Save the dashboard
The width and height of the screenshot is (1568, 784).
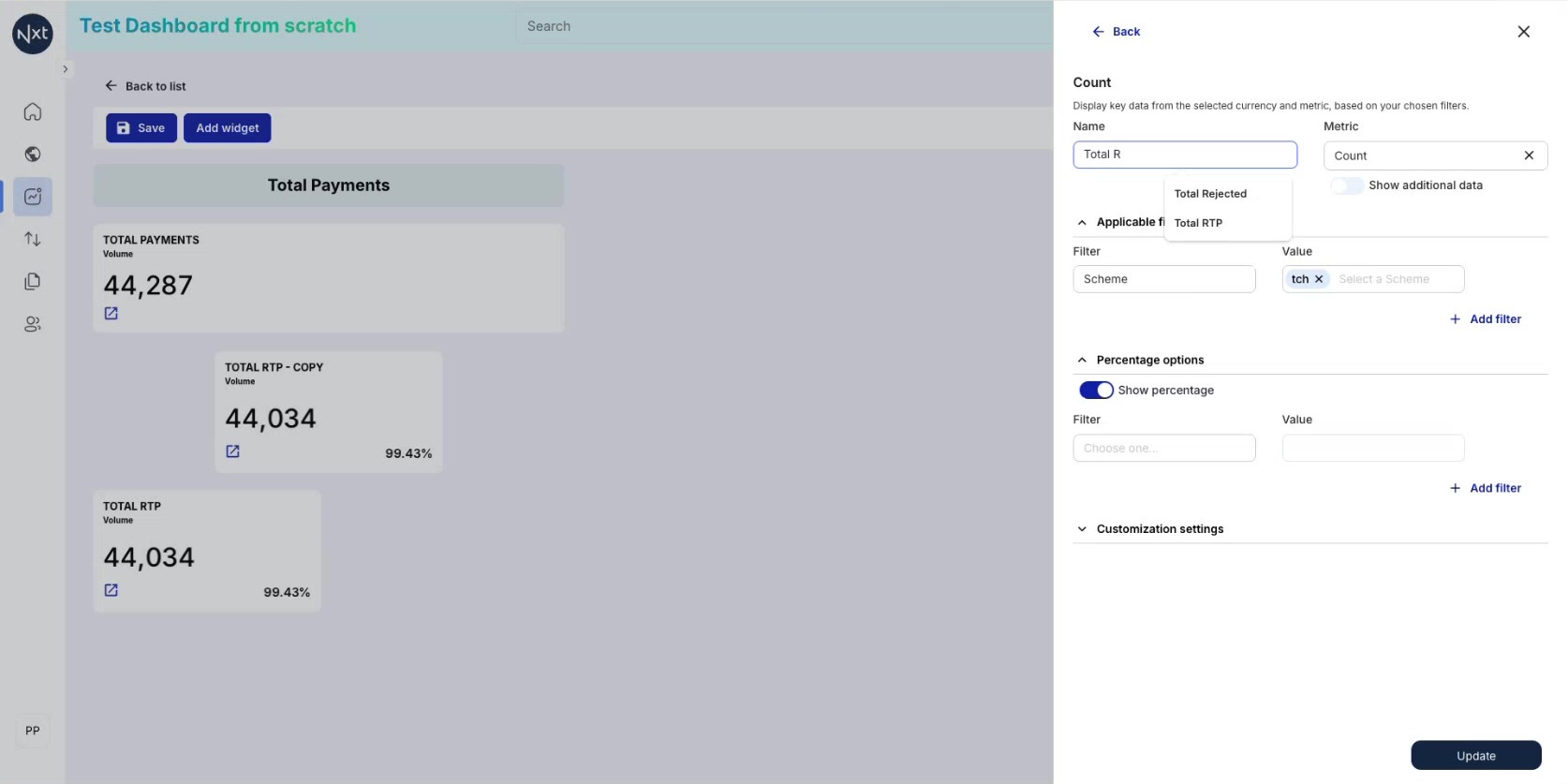(x=141, y=128)
